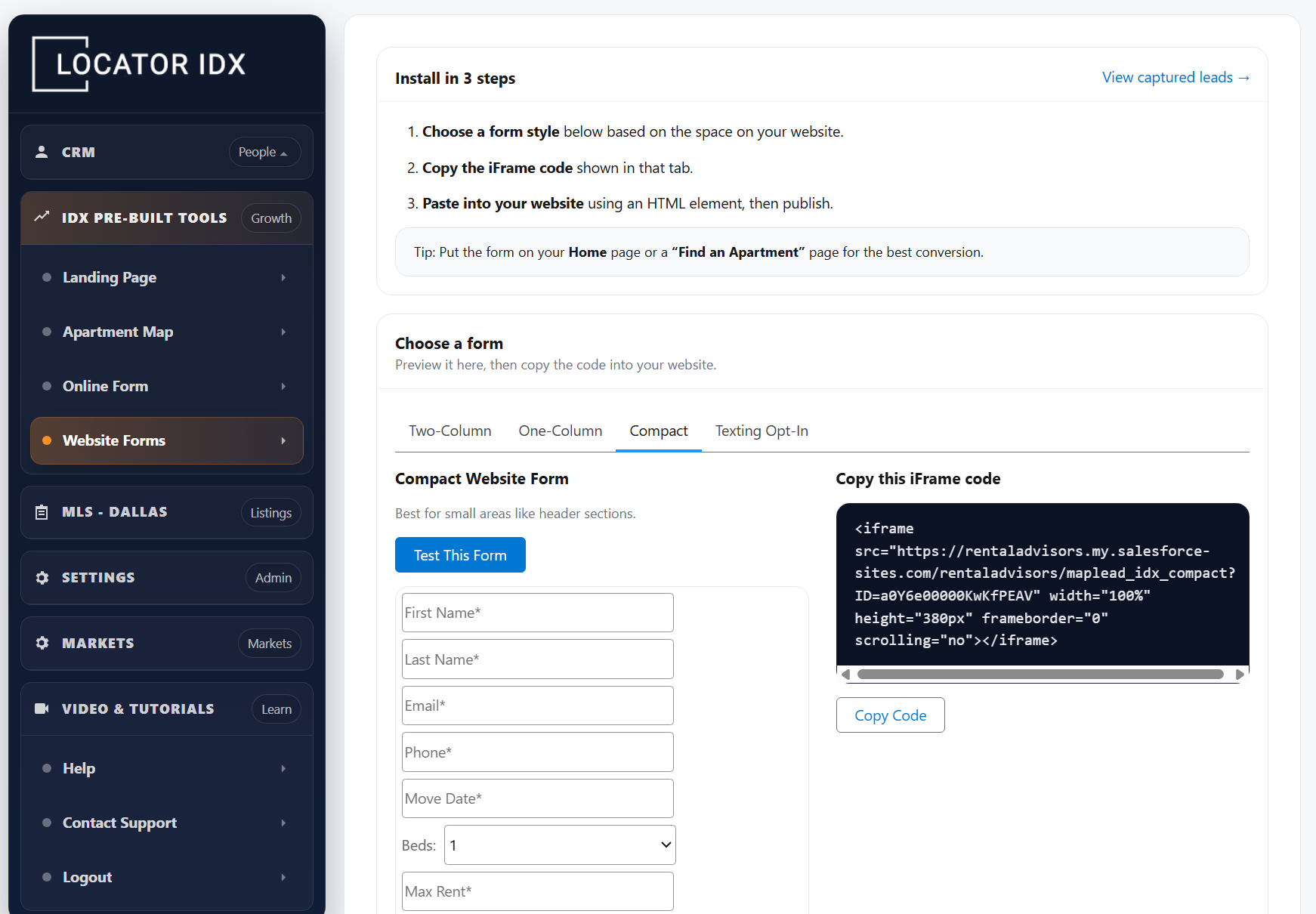Open the Help menu item
The height and width of the screenshot is (914, 1316).
[x=167, y=768]
